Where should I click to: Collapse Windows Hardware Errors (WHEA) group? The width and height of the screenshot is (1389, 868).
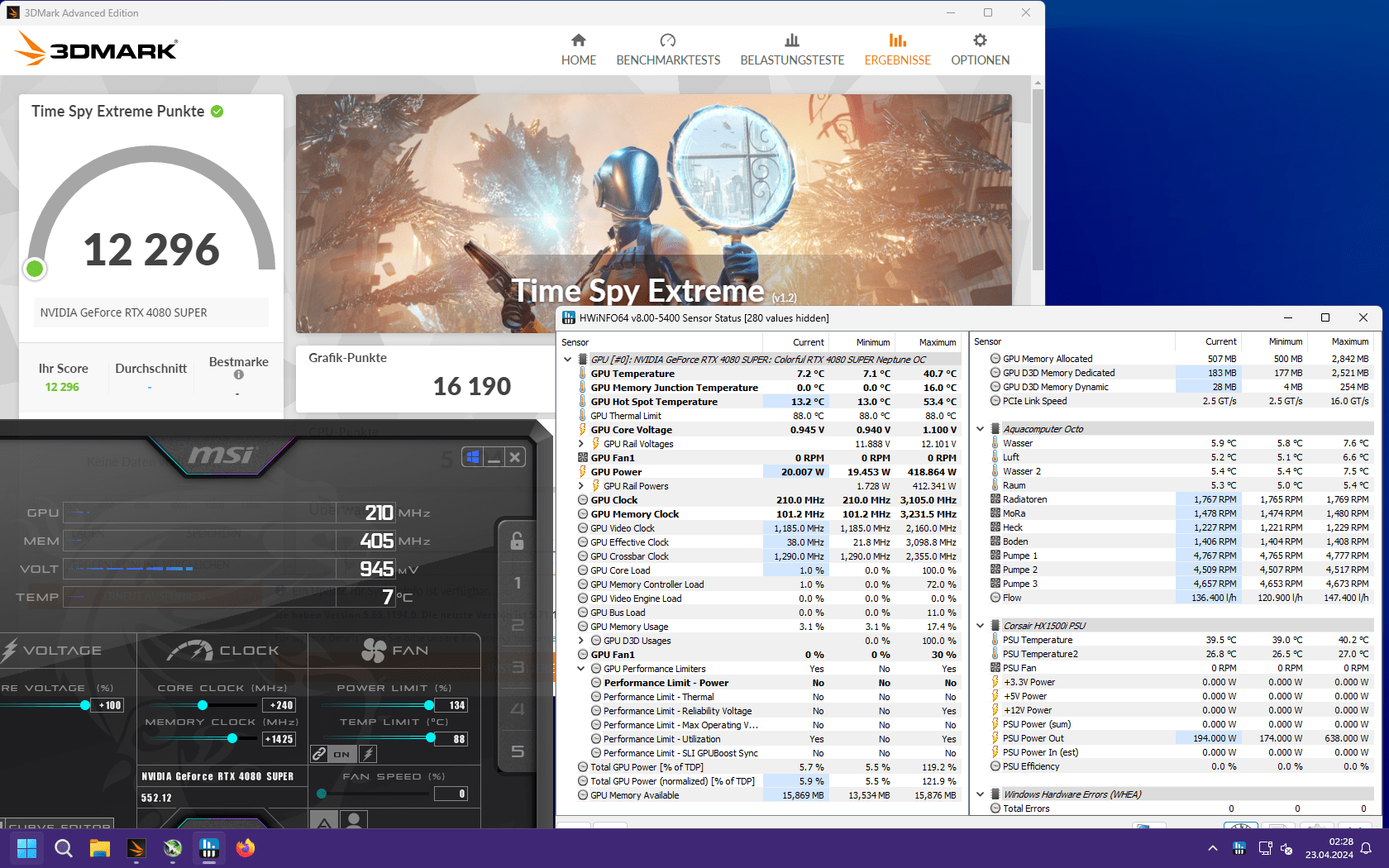pyautogui.click(x=981, y=794)
